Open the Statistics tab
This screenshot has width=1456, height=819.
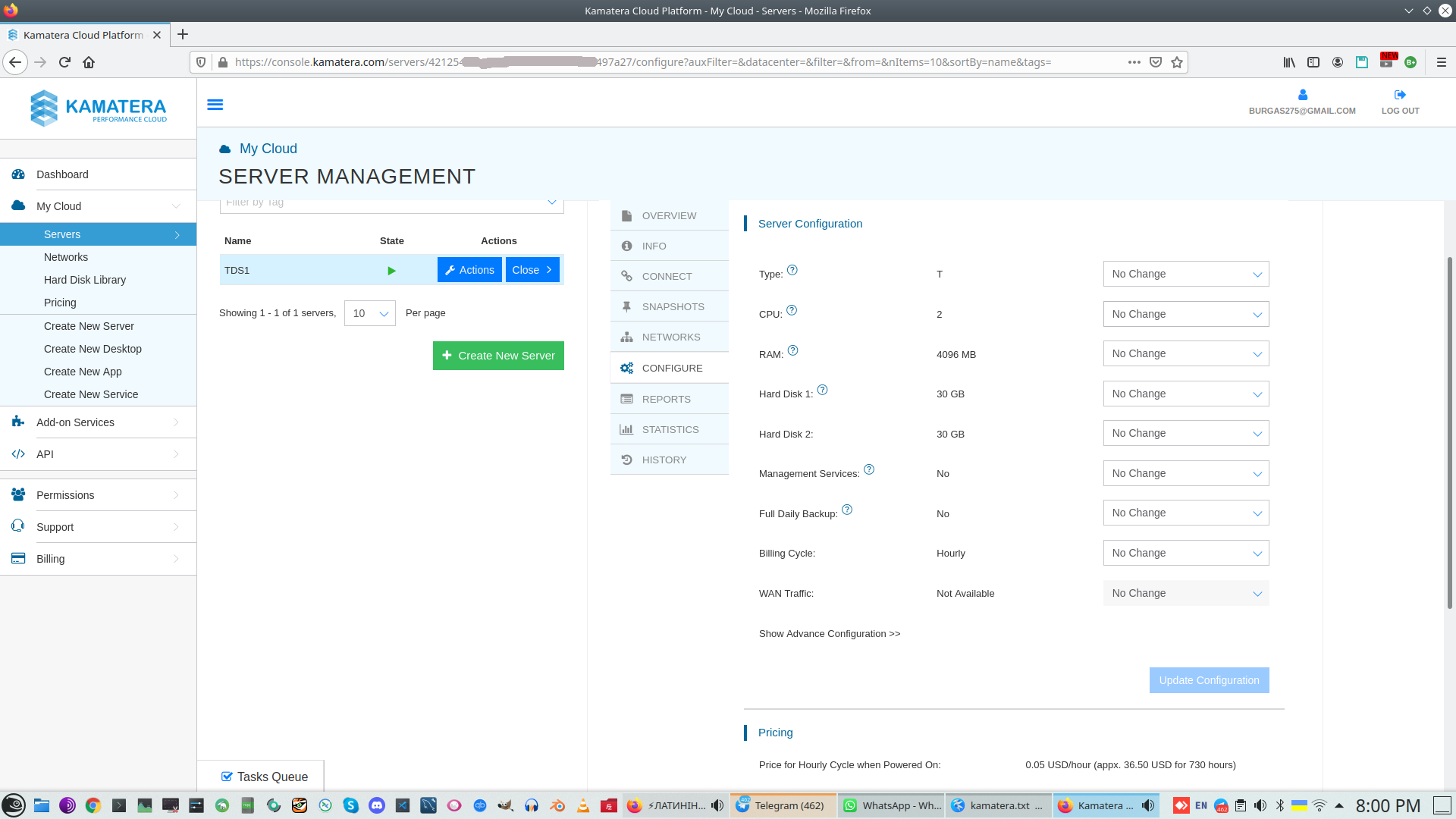pyautogui.click(x=670, y=429)
